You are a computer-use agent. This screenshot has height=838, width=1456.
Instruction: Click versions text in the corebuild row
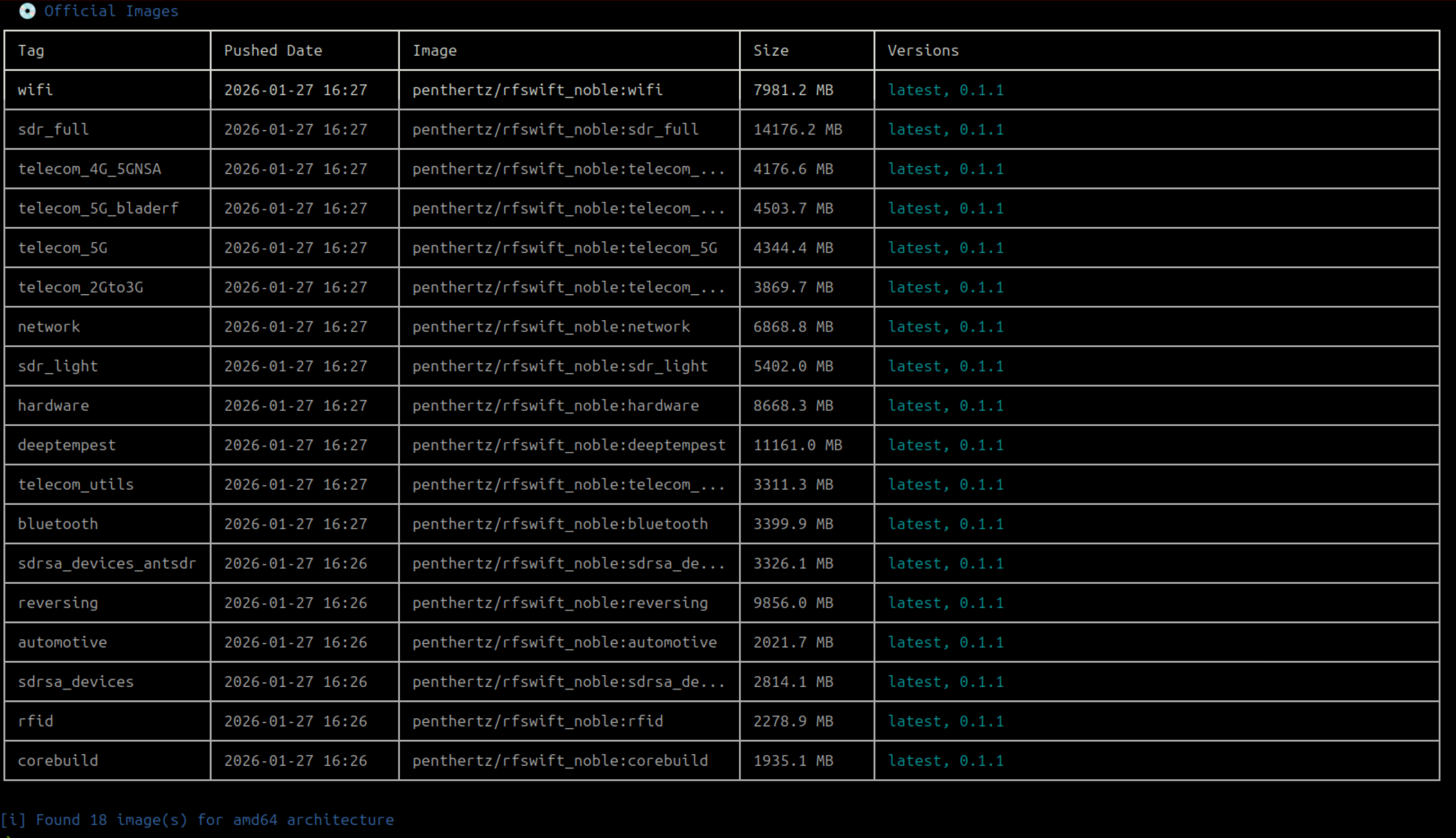[x=946, y=760]
